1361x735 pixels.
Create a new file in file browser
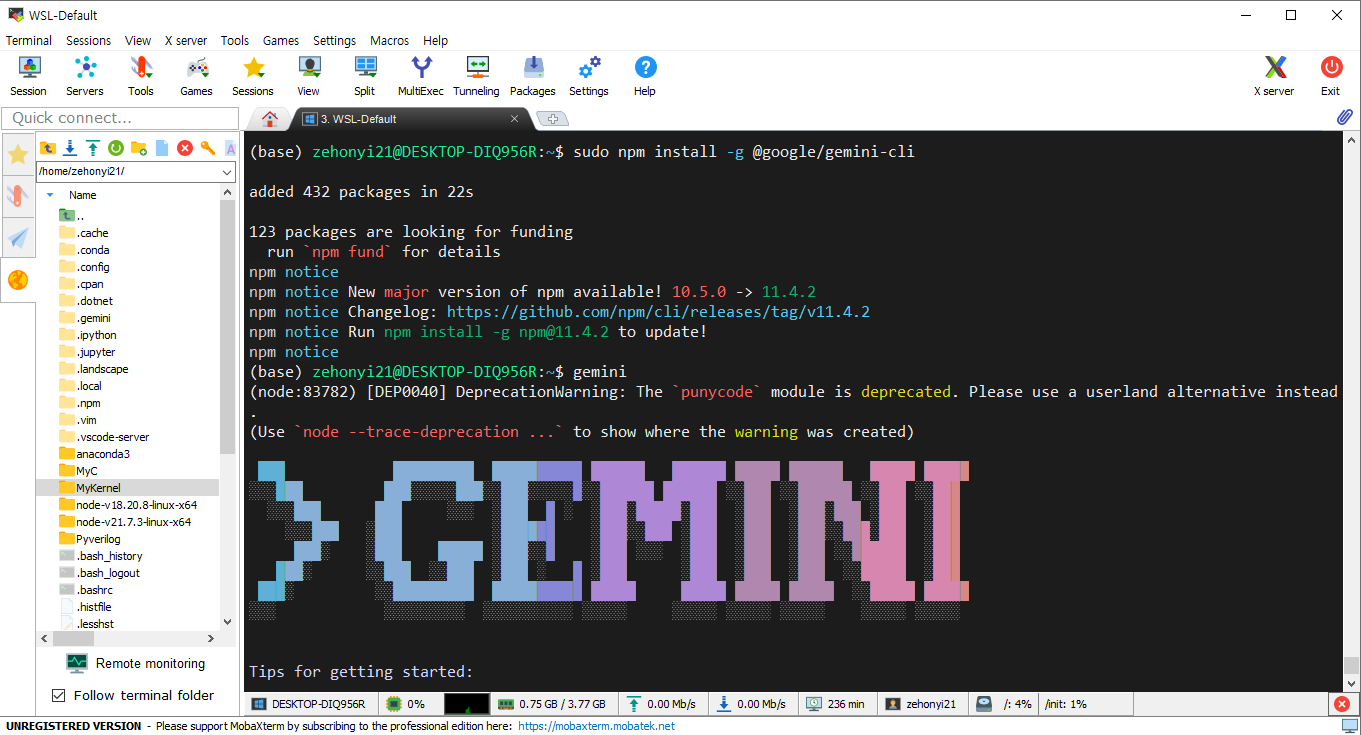162,148
